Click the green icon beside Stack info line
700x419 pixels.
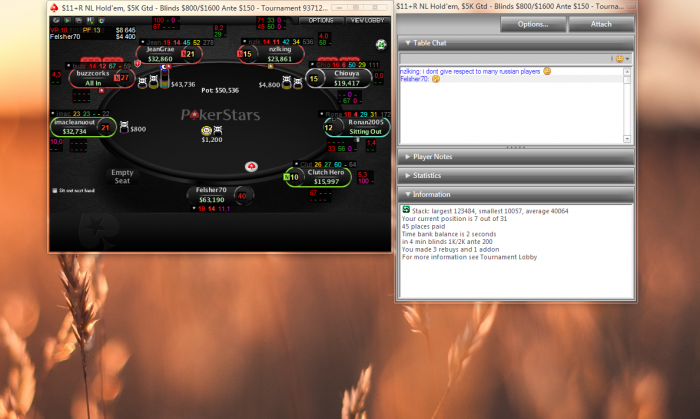coord(406,210)
